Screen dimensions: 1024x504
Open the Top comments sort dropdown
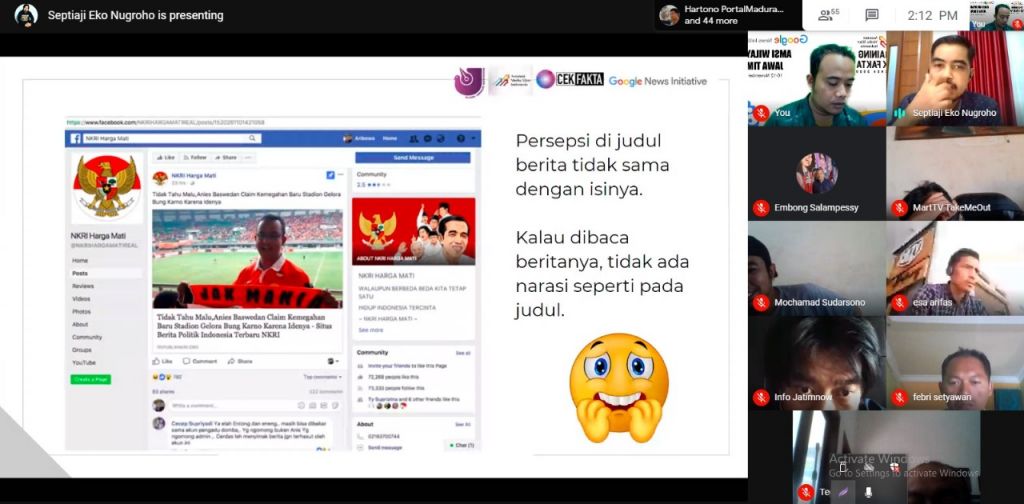[323, 377]
